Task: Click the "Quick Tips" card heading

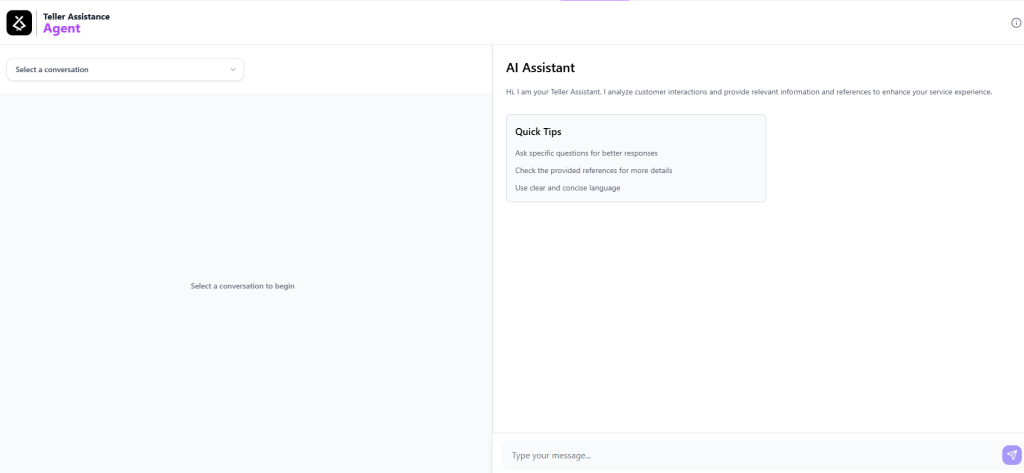Action: [x=538, y=131]
